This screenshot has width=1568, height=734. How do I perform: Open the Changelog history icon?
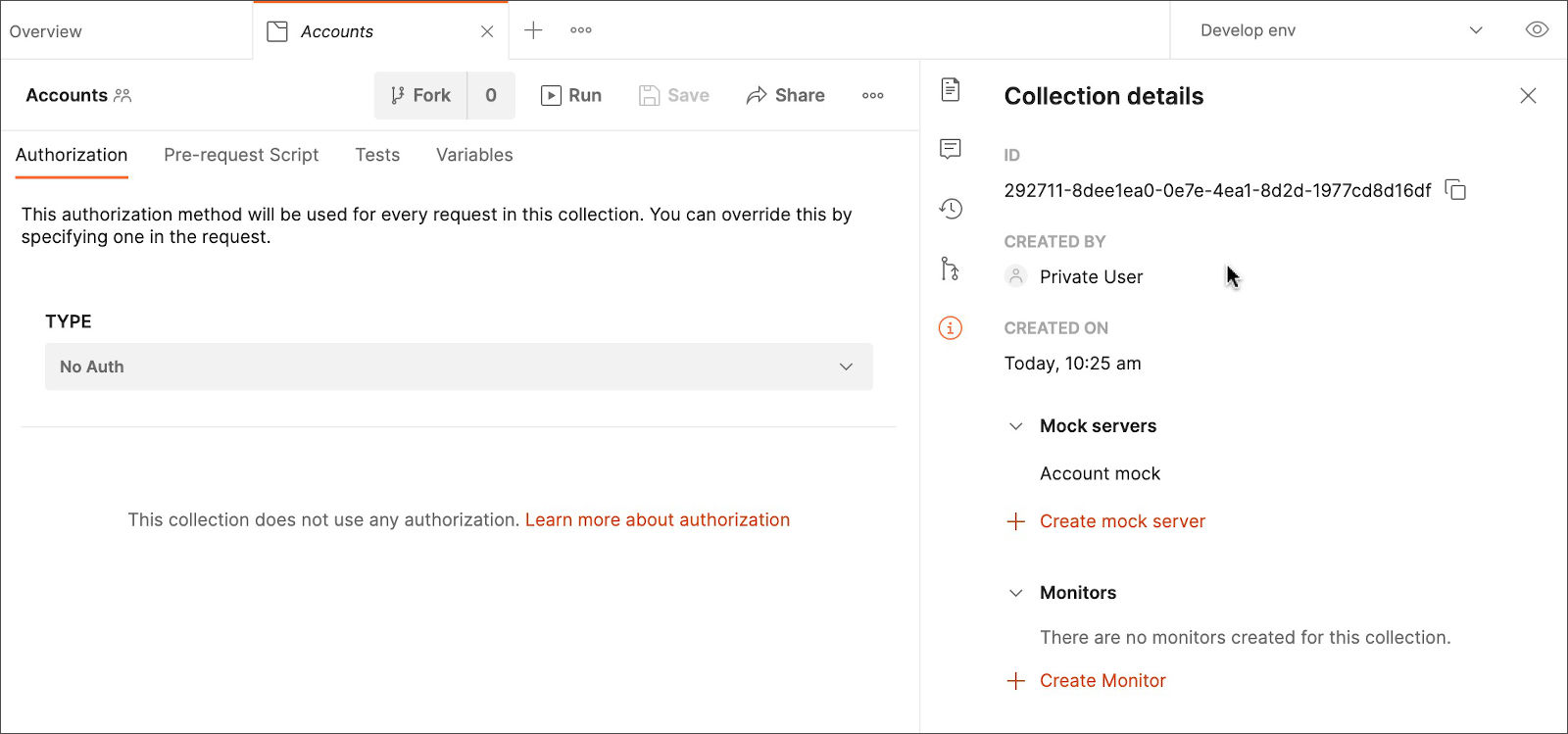950,209
